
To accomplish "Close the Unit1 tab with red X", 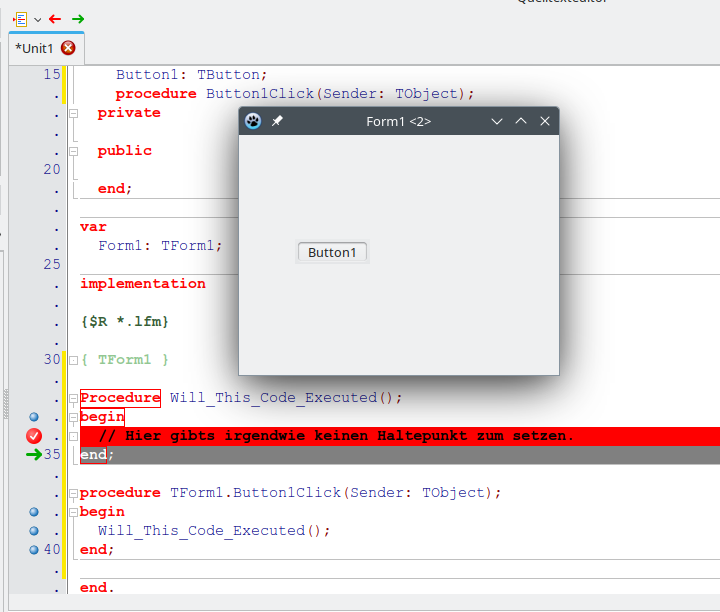I will [x=68, y=48].
